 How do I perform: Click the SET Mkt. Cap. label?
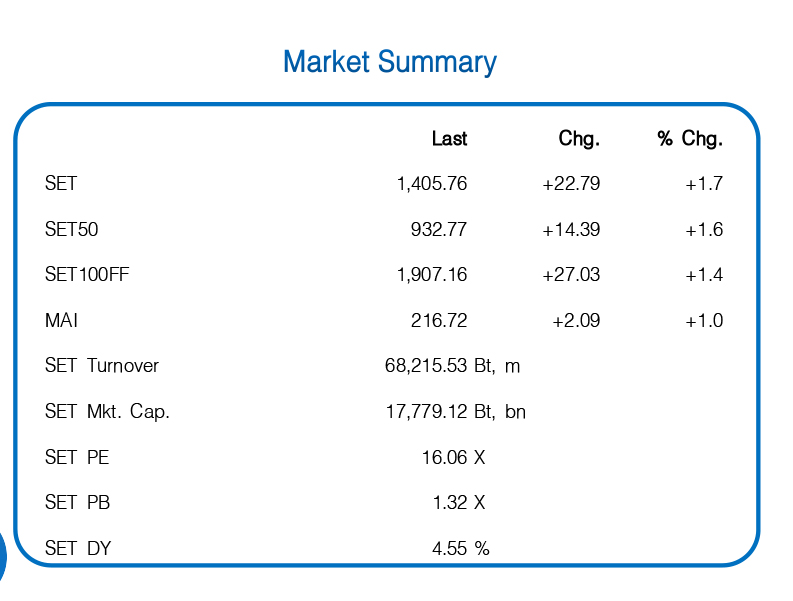tap(107, 412)
